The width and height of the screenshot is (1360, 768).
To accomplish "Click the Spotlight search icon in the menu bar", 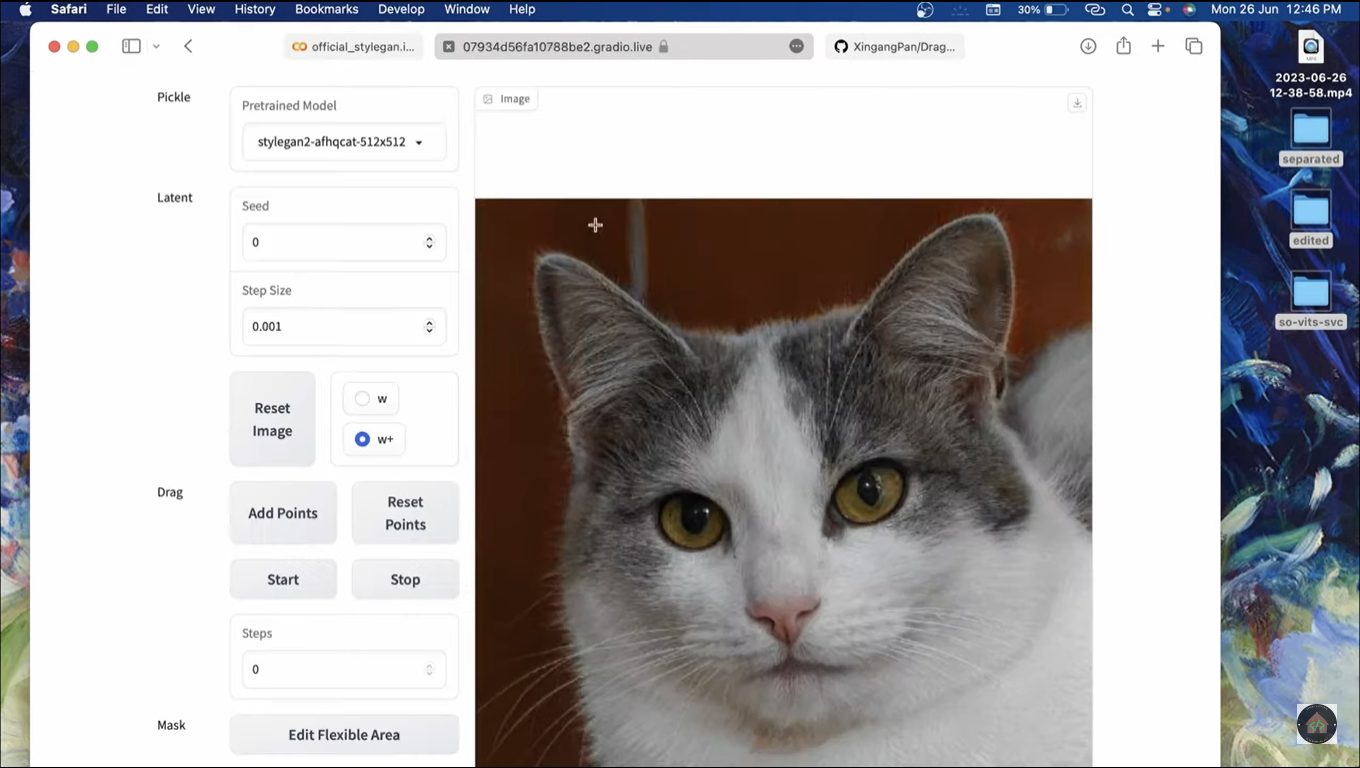I will click(x=1127, y=10).
